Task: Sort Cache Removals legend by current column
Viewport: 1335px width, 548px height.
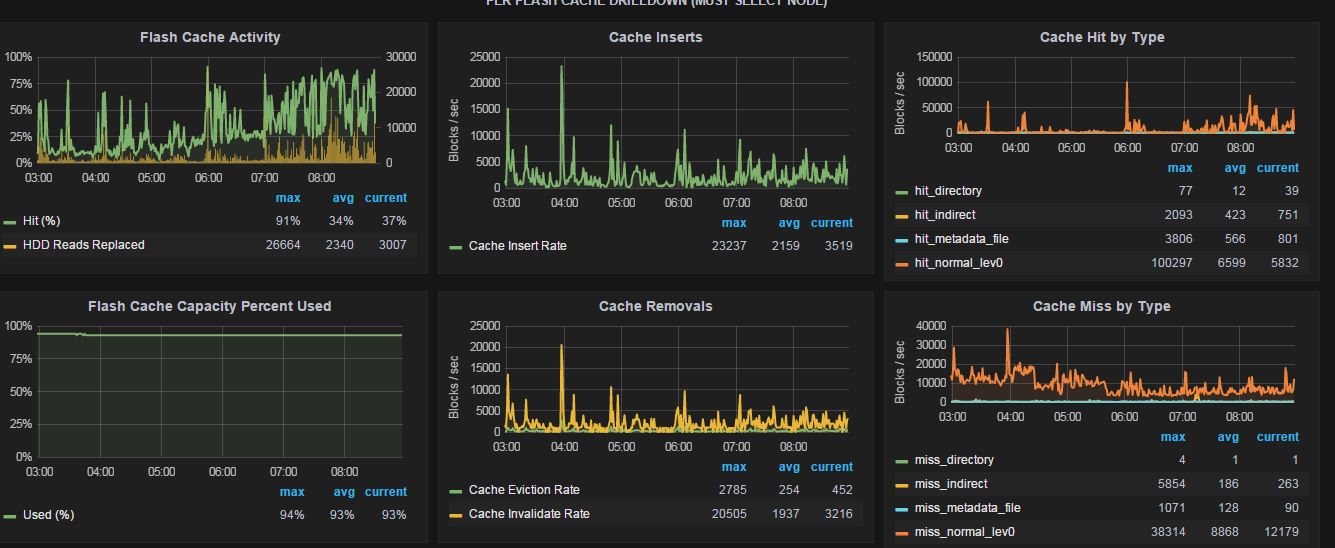Action: [x=832, y=467]
